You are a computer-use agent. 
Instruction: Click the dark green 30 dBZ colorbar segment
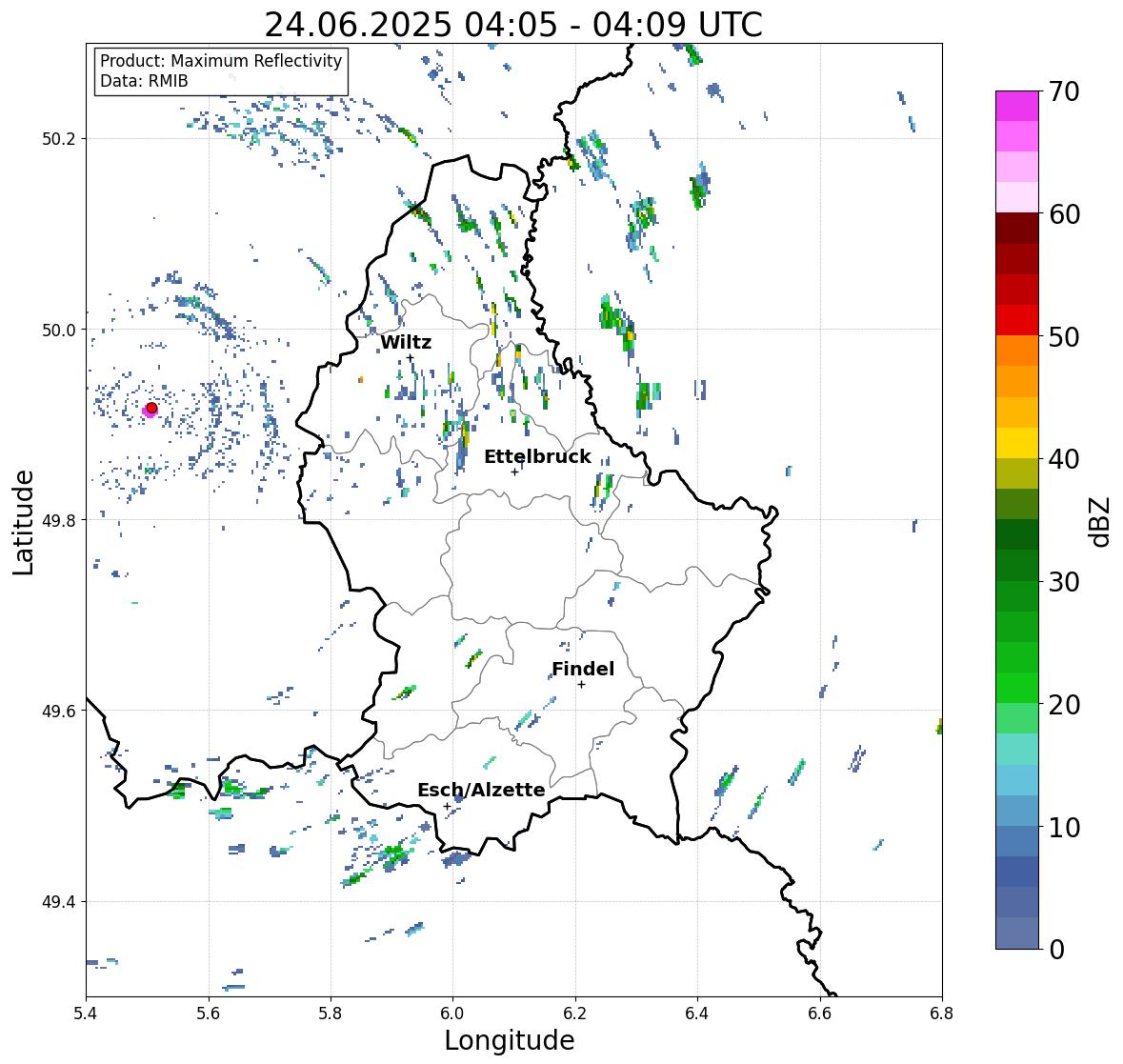coord(1017,565)
